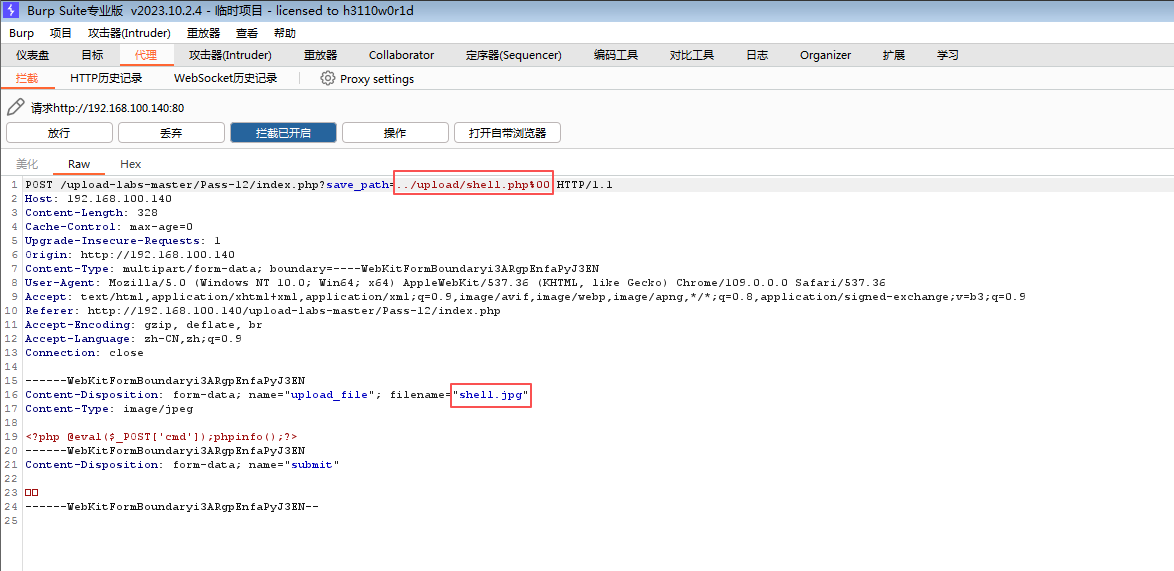Click the POST request line text

click(x=318, y=184)
